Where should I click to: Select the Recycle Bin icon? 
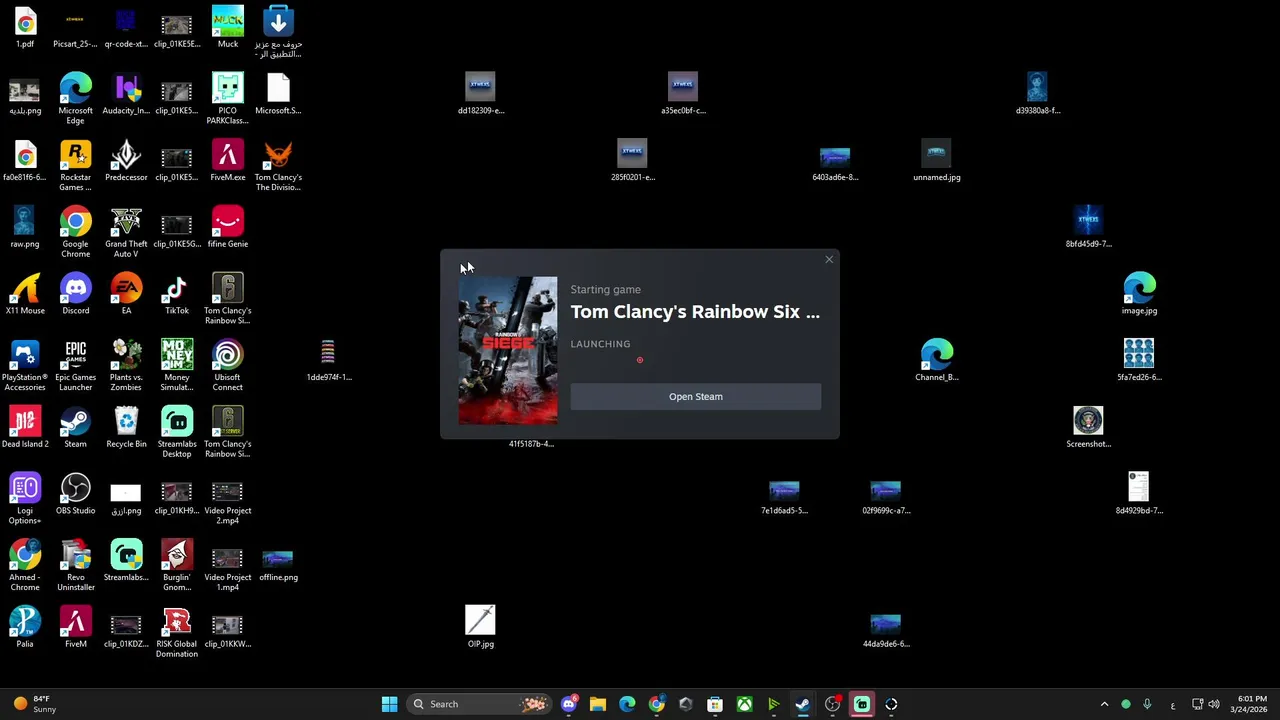pos(126,428)
